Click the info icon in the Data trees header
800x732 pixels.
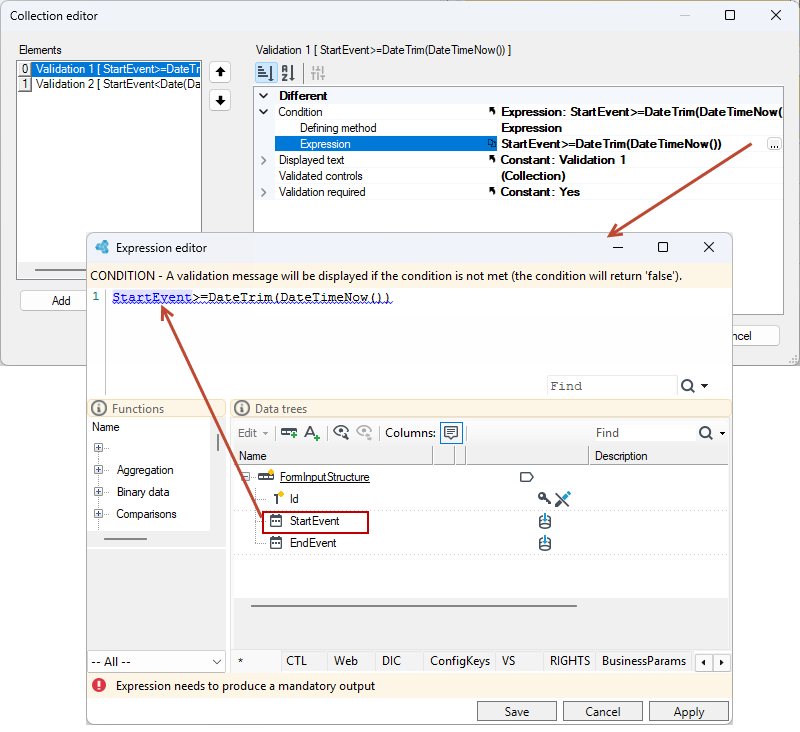242,408
